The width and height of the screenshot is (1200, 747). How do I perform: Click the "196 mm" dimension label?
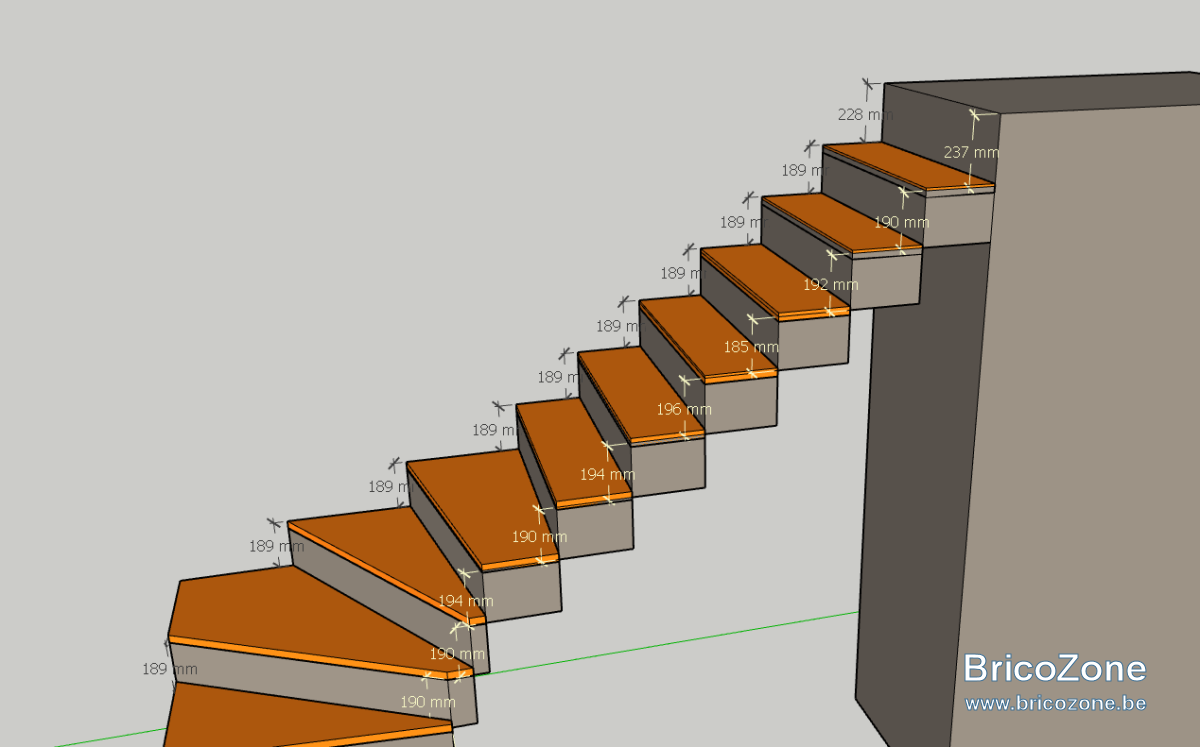(x=684, y=409)
